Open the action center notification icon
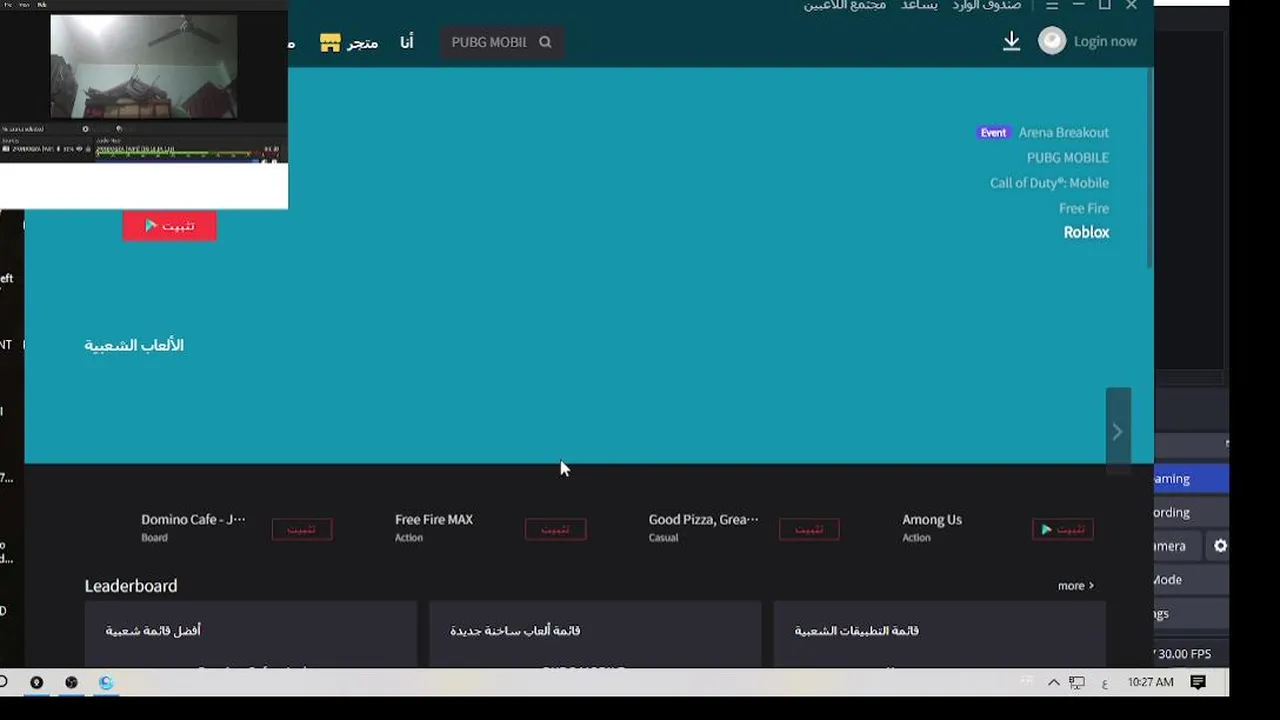The height and width of the screenshot is (720, 1280). [x=1198, y=682]
